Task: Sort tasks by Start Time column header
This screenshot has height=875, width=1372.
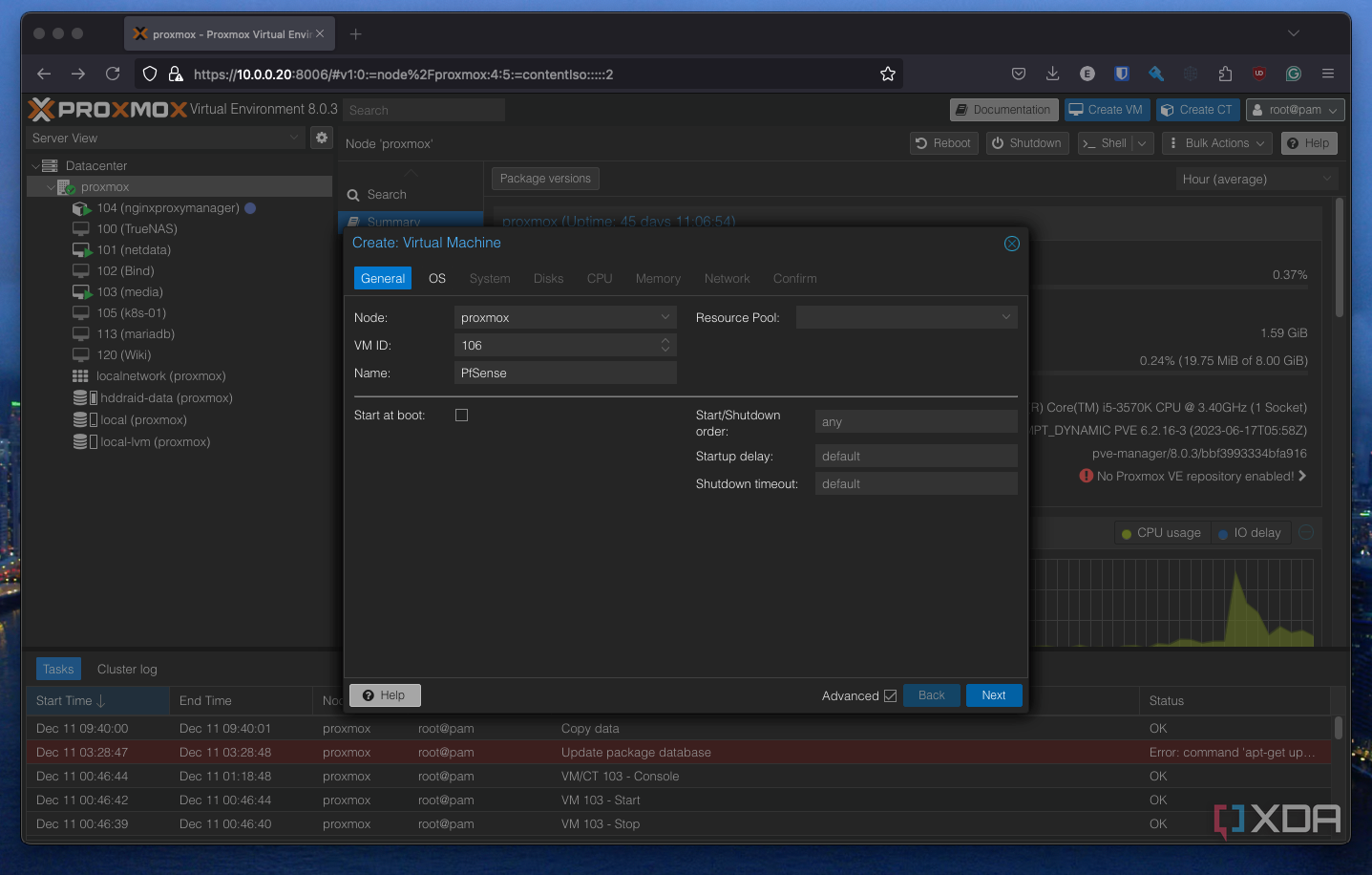Action: 97,700
